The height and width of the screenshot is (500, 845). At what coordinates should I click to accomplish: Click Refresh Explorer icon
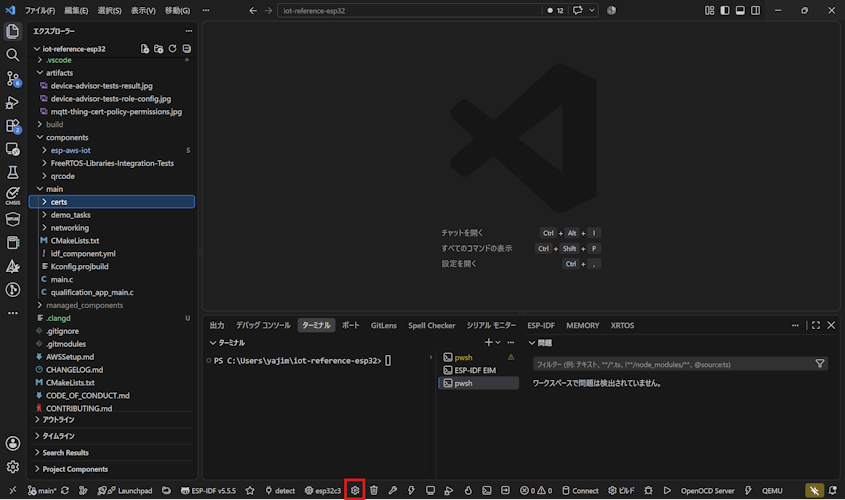coord(172,48)
